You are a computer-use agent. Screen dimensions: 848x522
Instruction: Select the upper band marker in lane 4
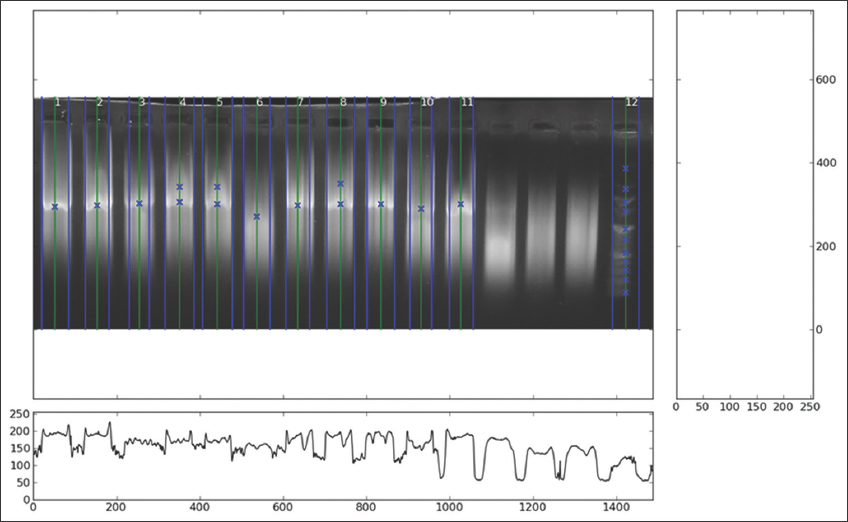pos(180,187)
